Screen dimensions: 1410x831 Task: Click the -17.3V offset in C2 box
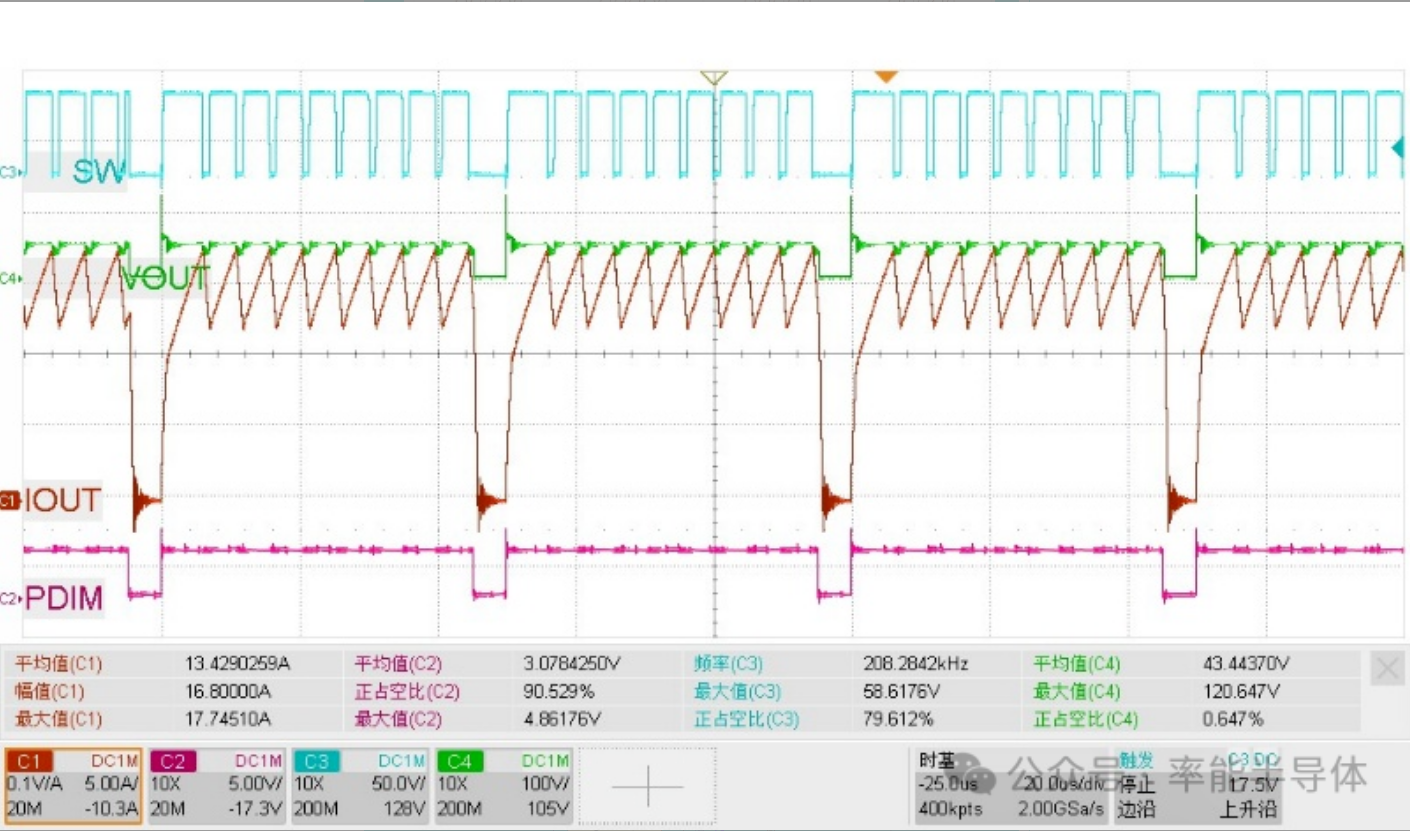coord(255,808)
